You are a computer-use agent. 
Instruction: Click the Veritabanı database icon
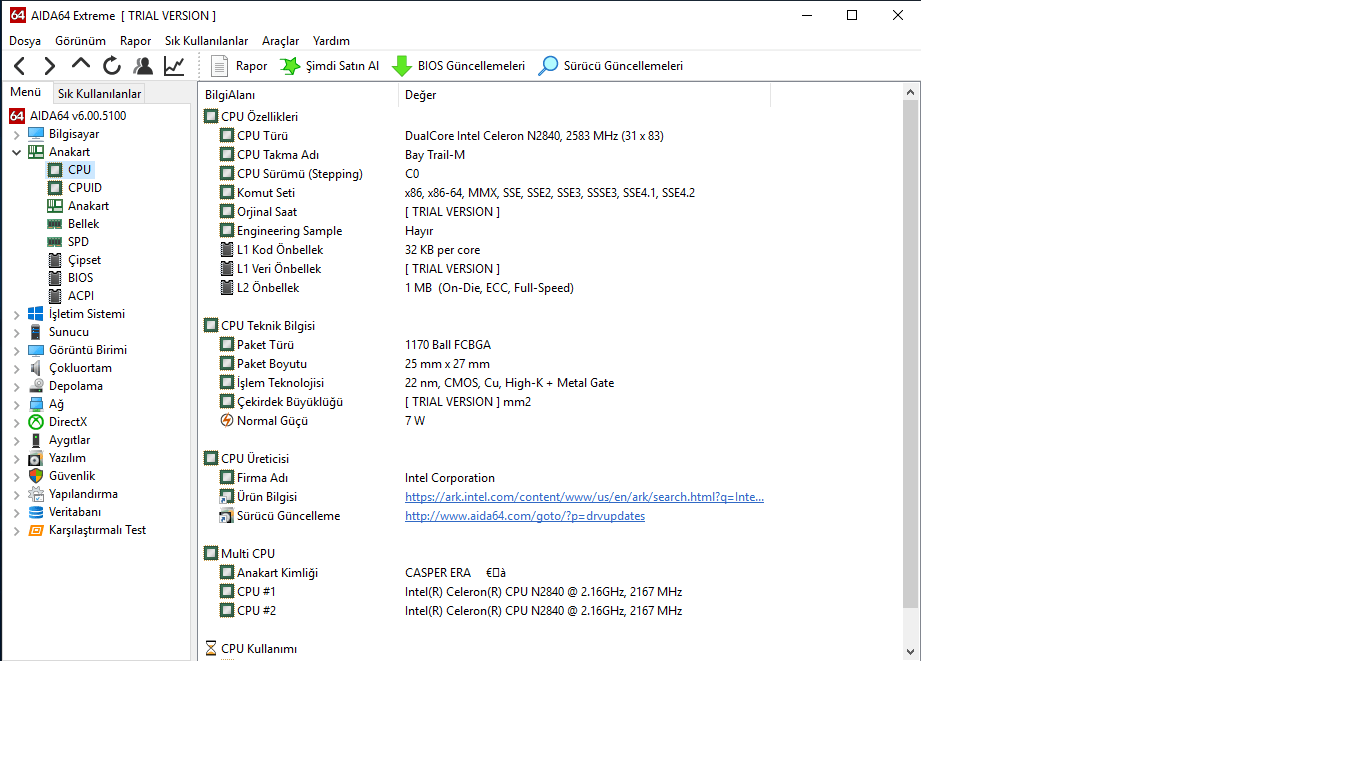coord(36,512)
